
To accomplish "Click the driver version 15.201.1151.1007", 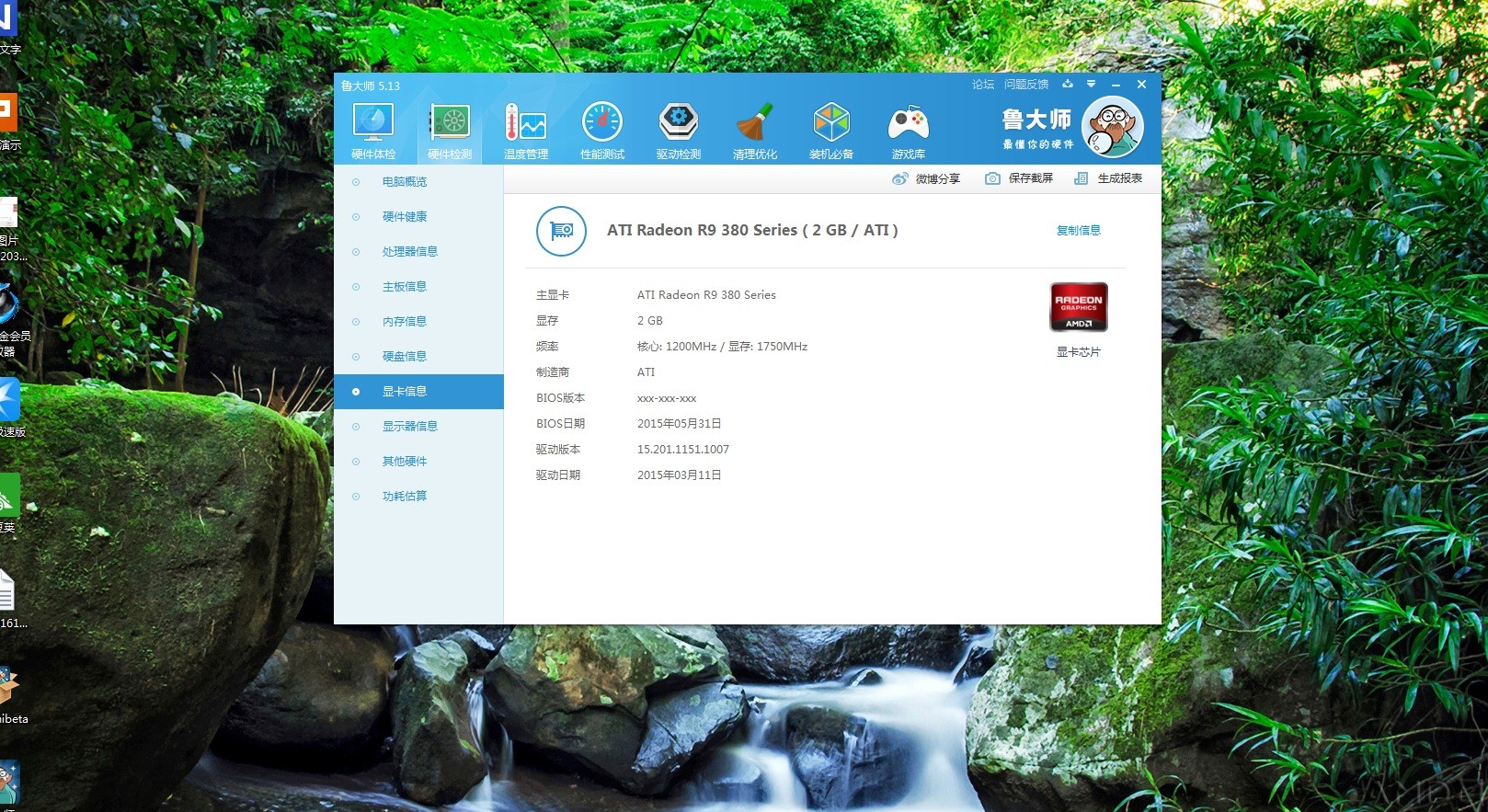I will [683, 450].
